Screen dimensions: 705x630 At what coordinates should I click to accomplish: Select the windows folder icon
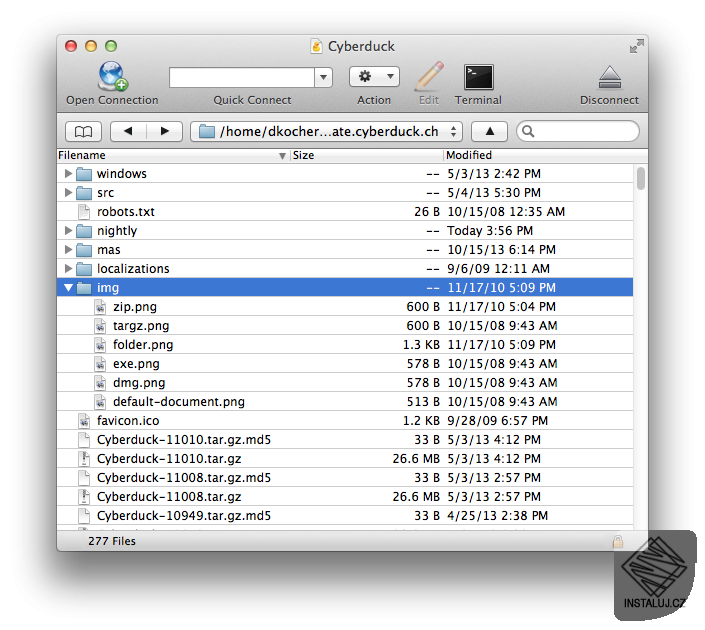coord(84,174)
